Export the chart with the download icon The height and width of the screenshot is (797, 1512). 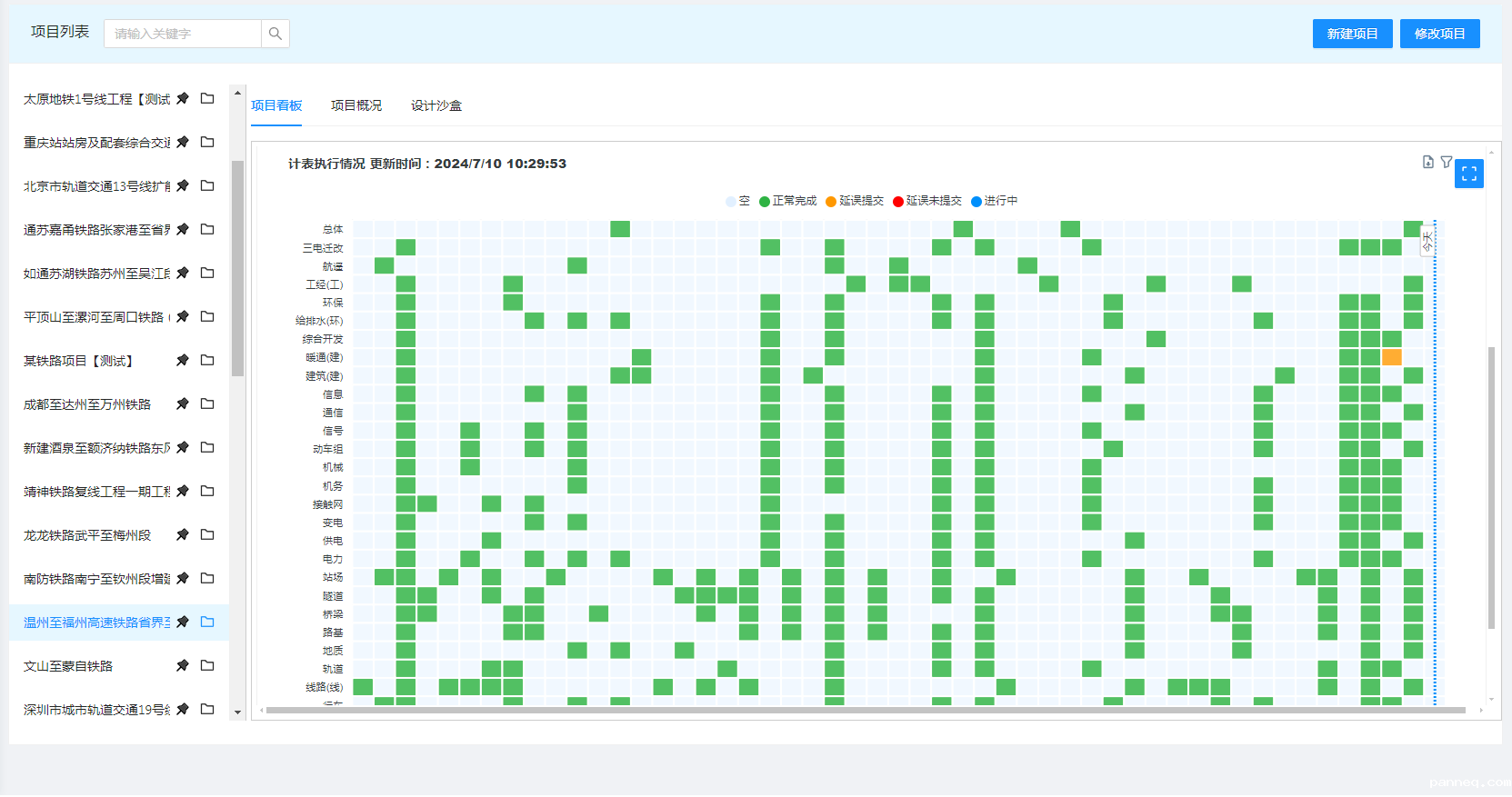click(x=1427, y=162)
